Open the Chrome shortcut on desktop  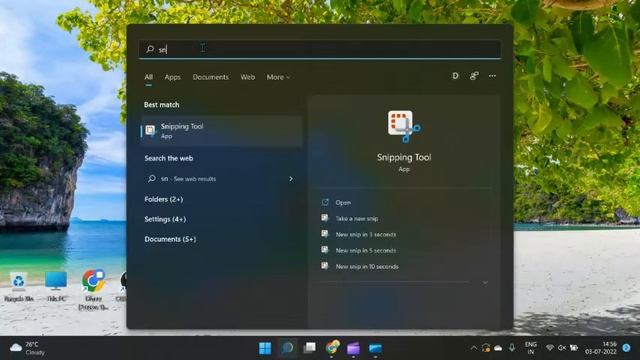[93, 289]
